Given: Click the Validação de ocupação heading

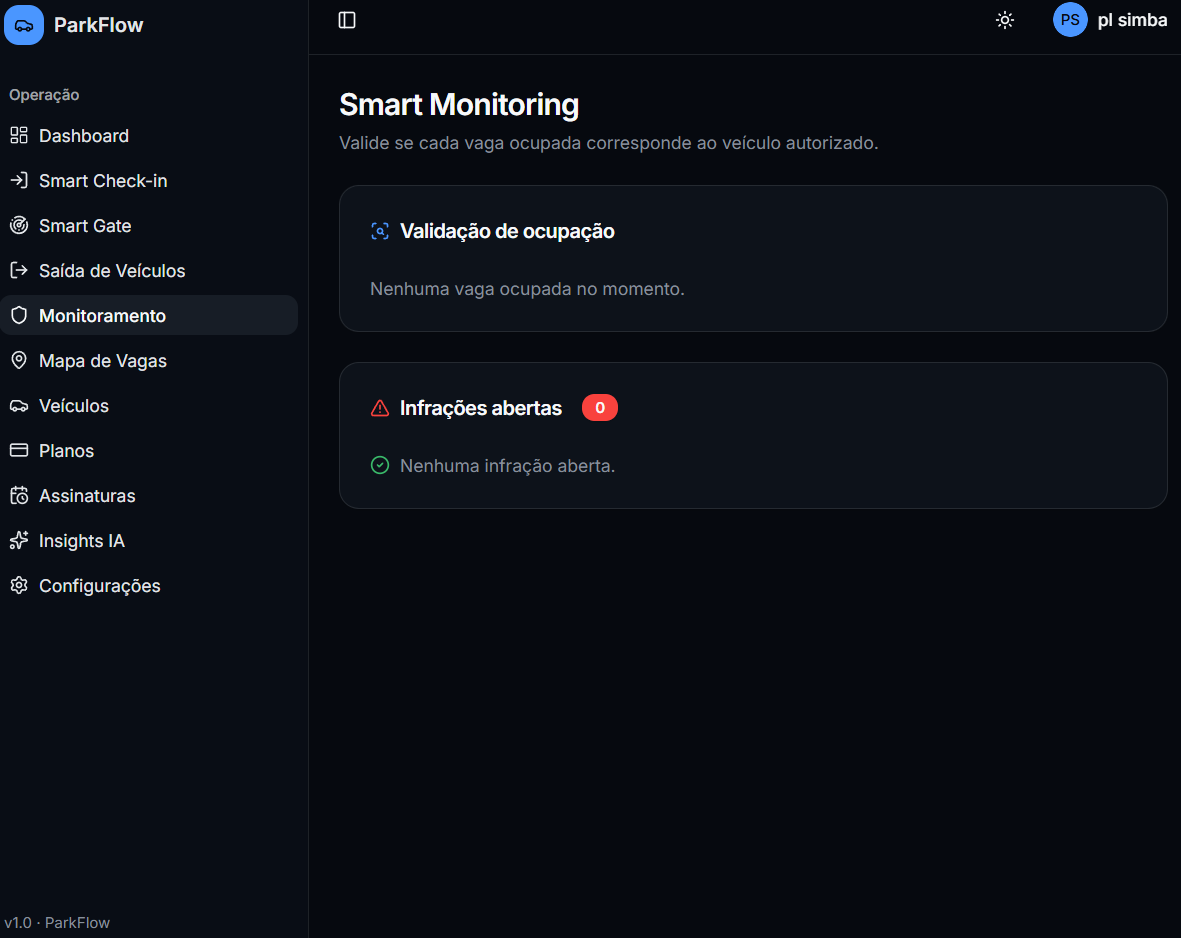Looking at the screenshot, I should click(x=507, y=231).
